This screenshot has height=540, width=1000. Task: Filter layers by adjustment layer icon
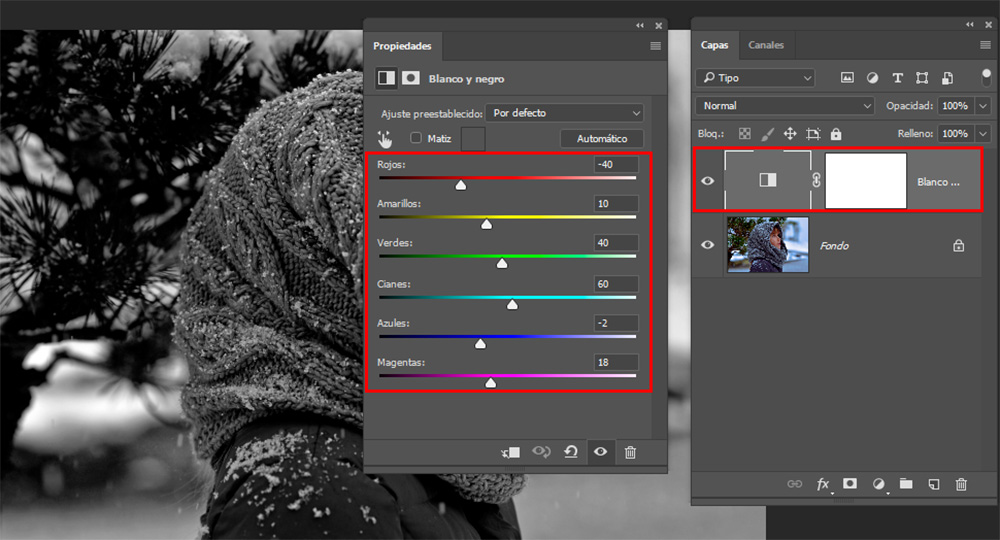(x=872, y=78)
